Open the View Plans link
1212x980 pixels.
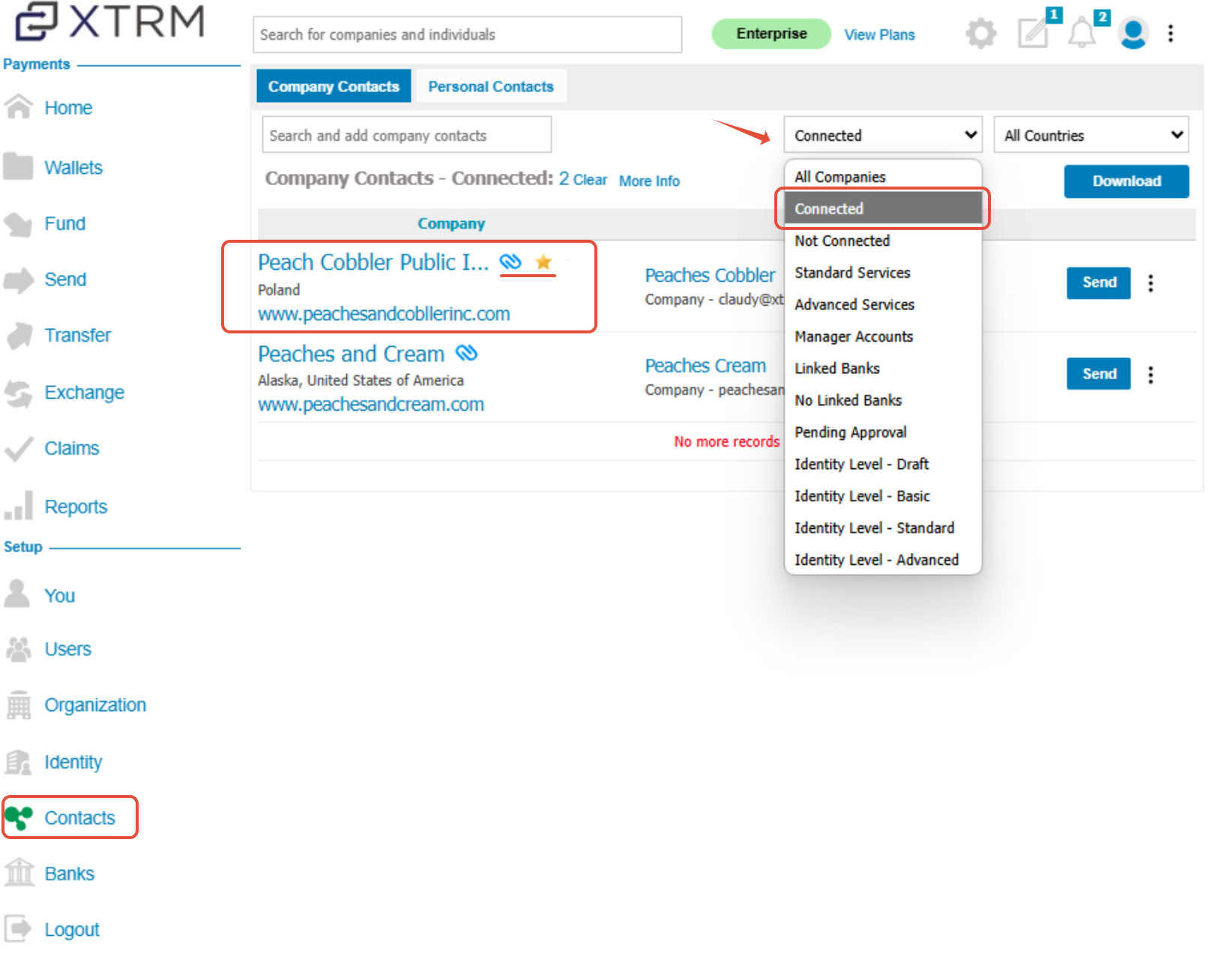coord(879,34)
